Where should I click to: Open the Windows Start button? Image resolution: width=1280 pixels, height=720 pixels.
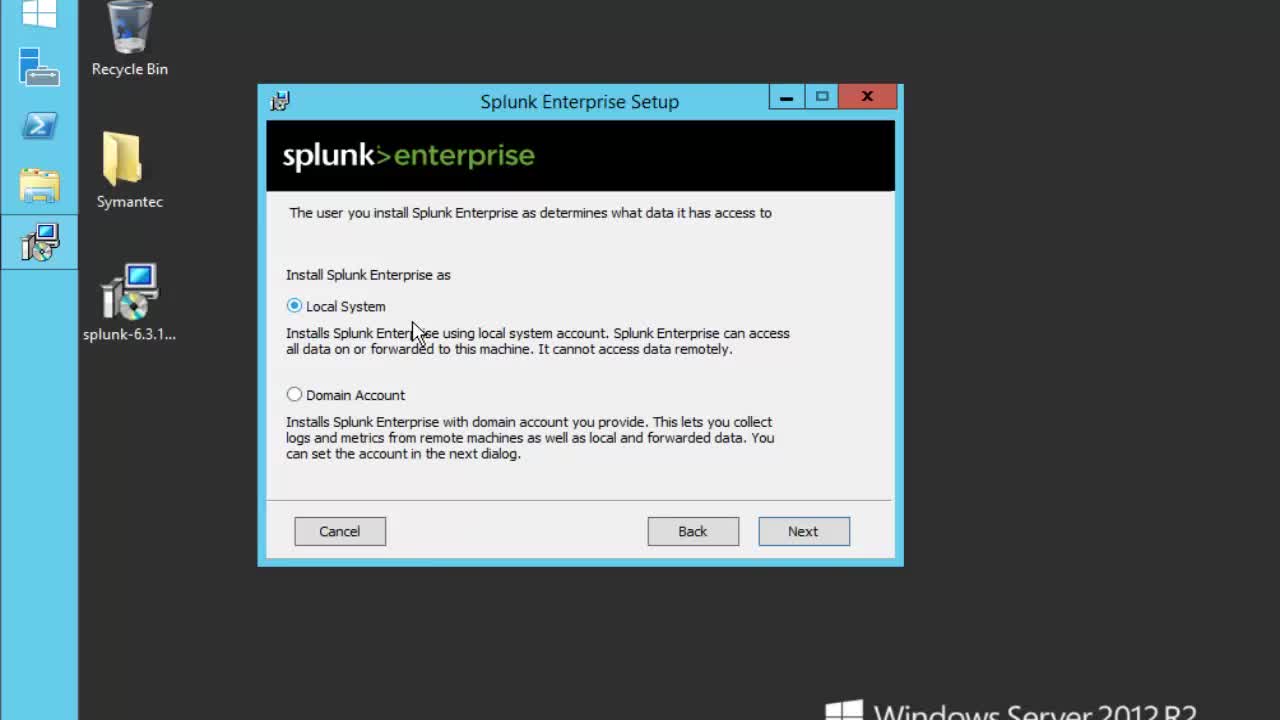39,12
